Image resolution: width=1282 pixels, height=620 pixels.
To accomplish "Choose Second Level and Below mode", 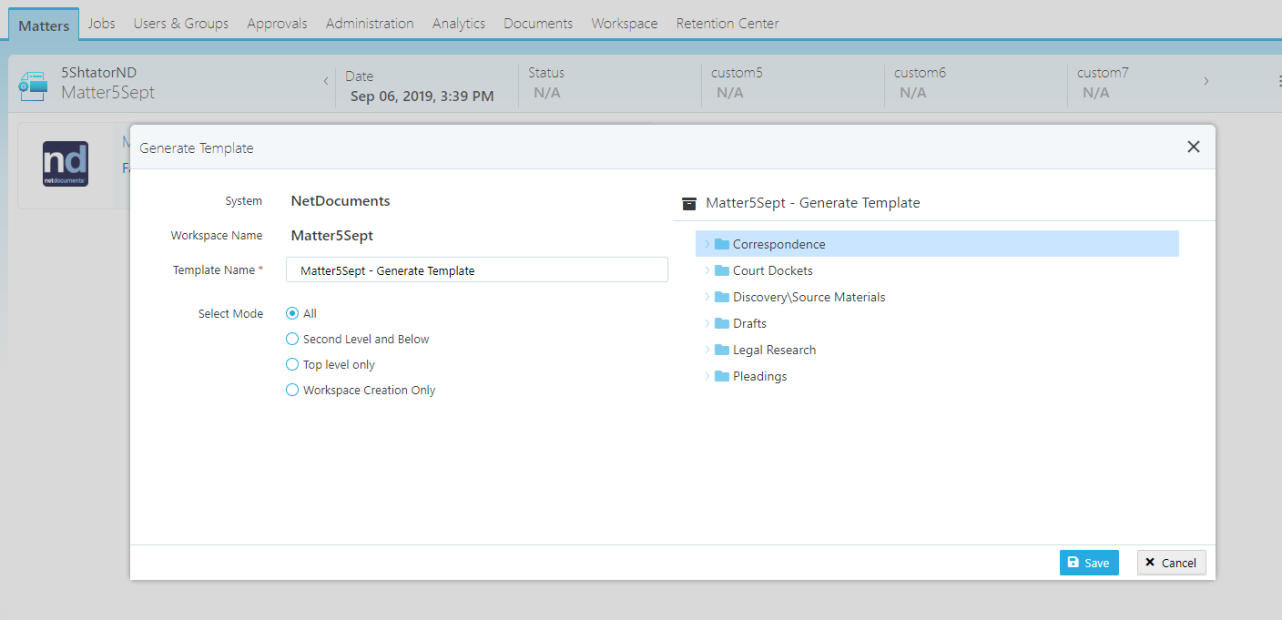I will point(292,339).
